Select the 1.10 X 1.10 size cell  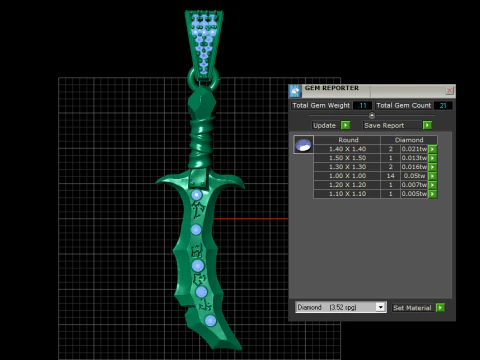click(x=347, y=194)
